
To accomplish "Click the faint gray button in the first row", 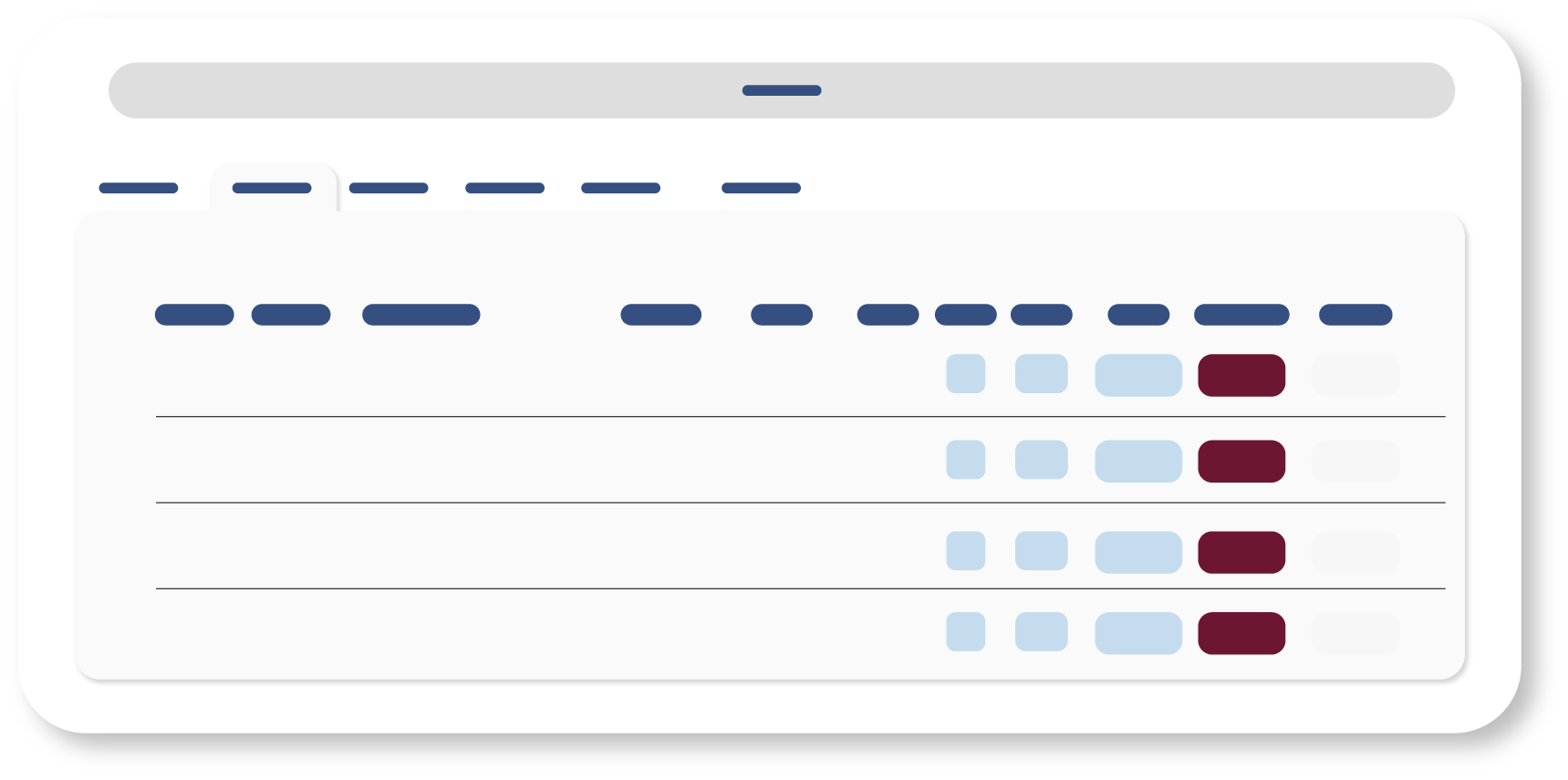I will pos(1355,376).
